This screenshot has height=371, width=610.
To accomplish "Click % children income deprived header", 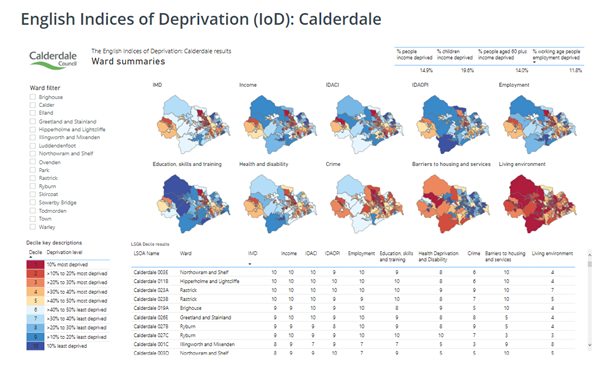I will (455, 54).
